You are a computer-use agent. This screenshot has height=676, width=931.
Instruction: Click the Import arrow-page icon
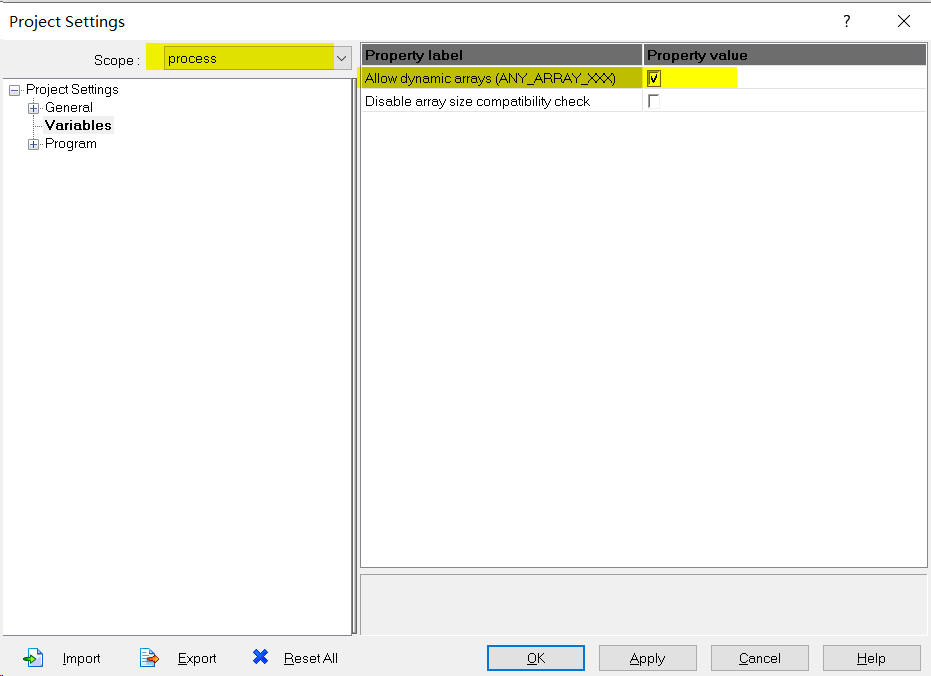pos(33,658)
